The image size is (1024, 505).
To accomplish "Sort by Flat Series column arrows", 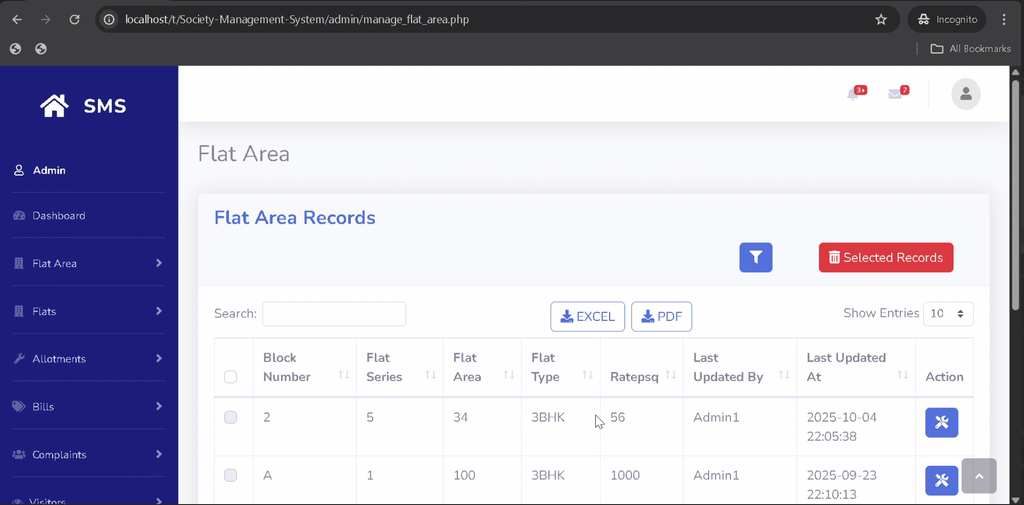I will (x=430, y=375).
